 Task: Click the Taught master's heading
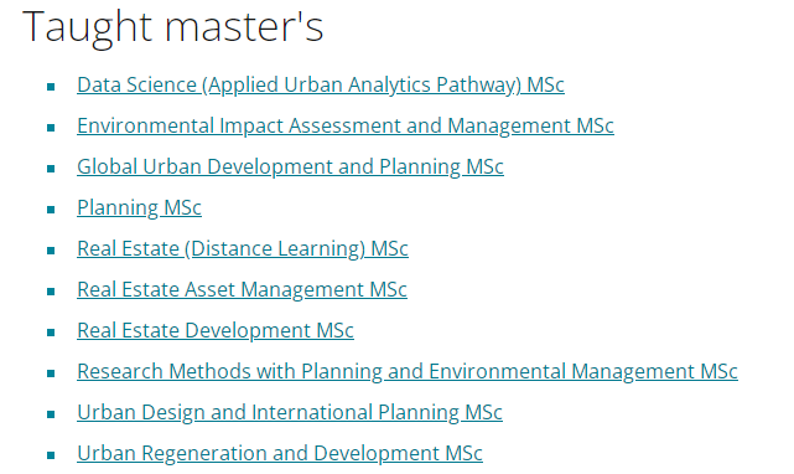173,27
